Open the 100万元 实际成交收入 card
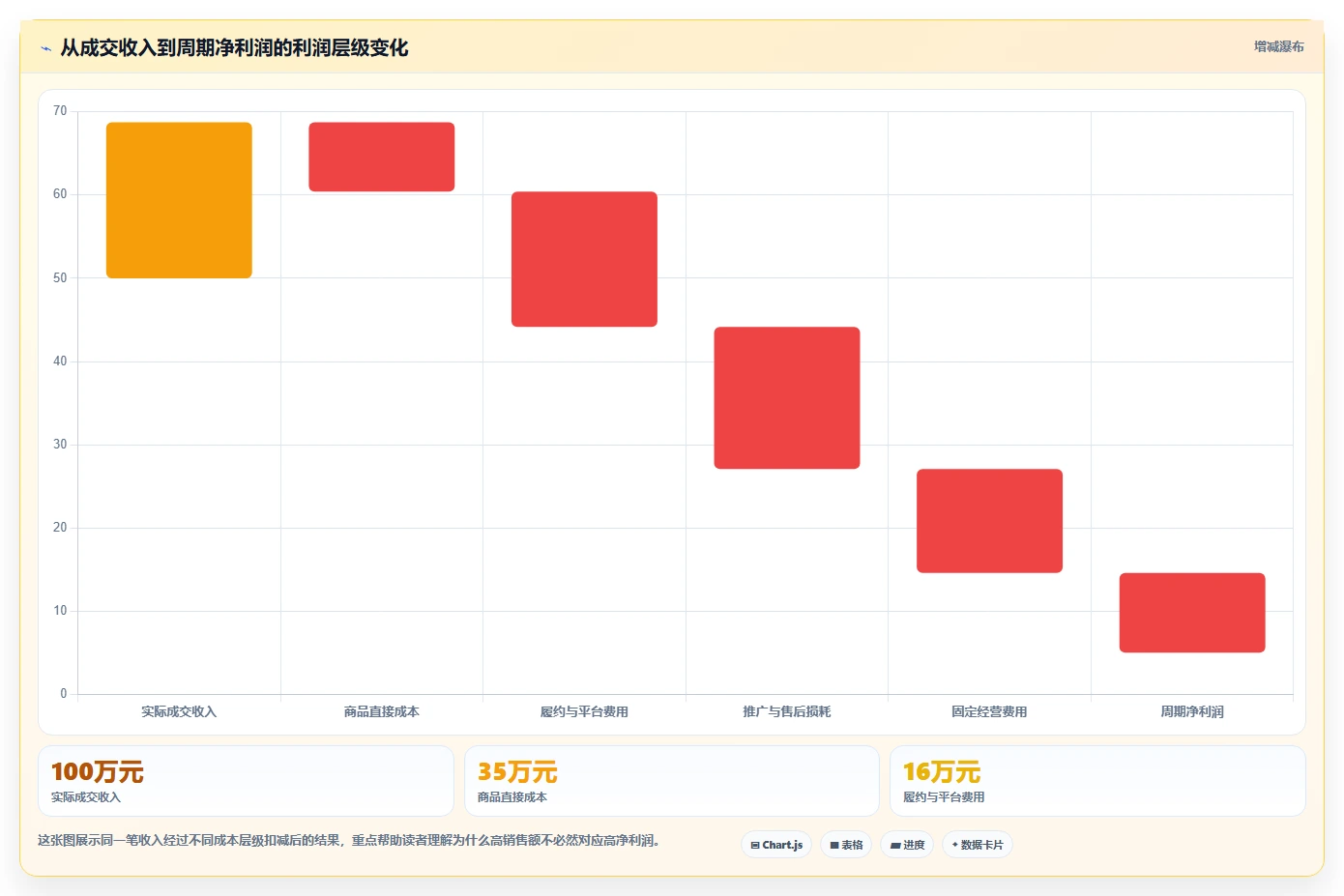 [246, 781]
